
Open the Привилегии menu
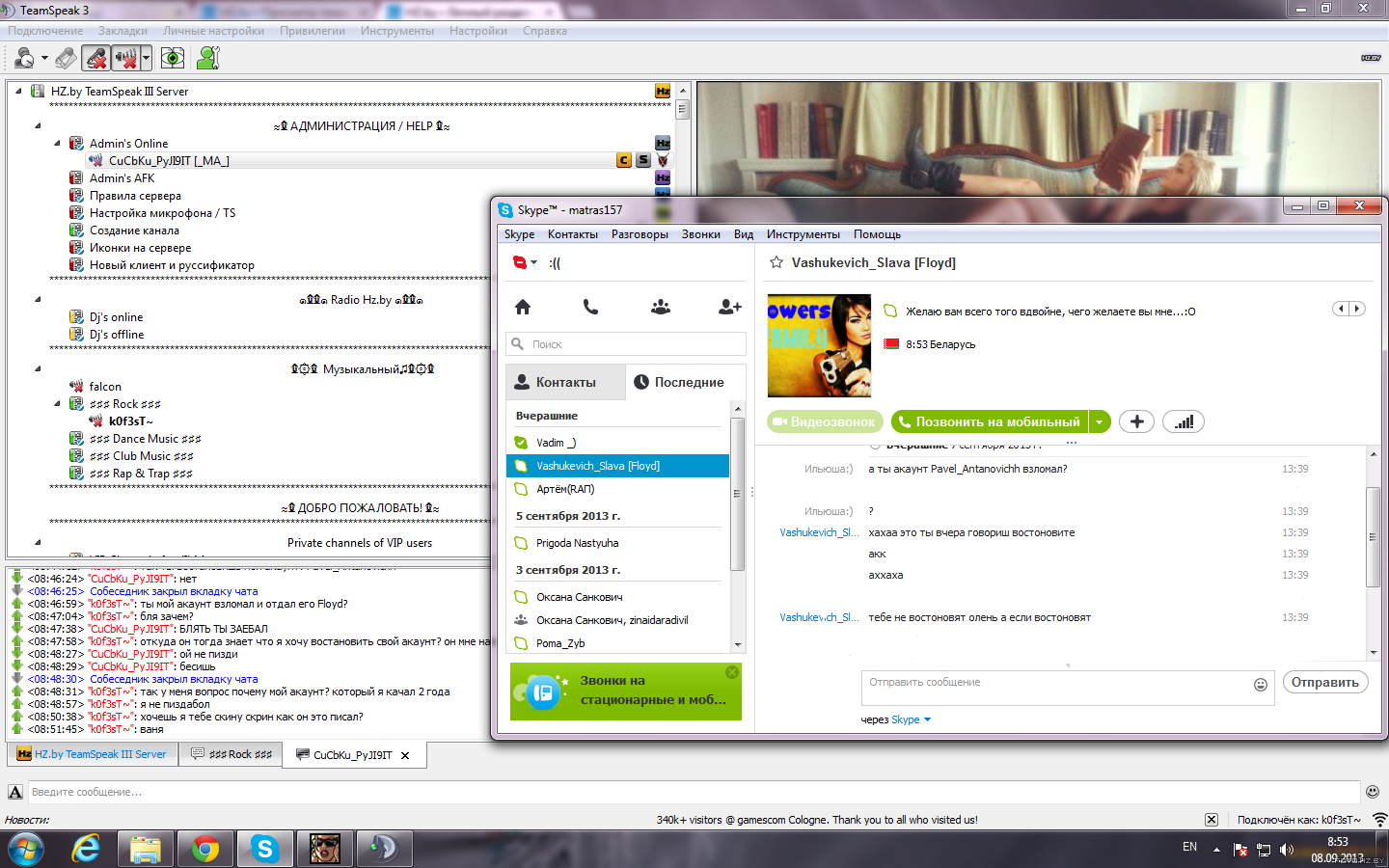click(x=313, y=31)
